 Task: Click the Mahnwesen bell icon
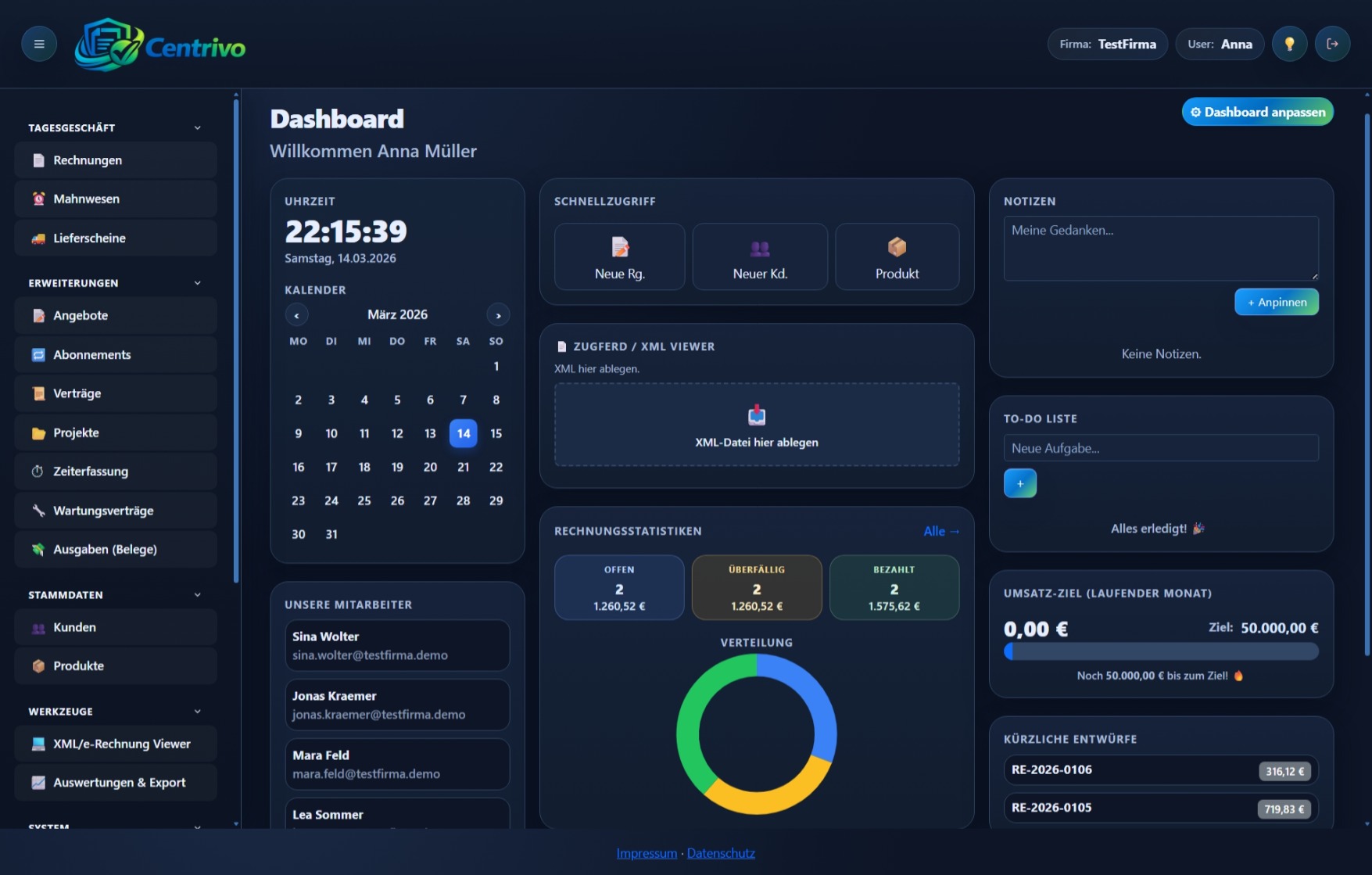(x=38, y=199)
